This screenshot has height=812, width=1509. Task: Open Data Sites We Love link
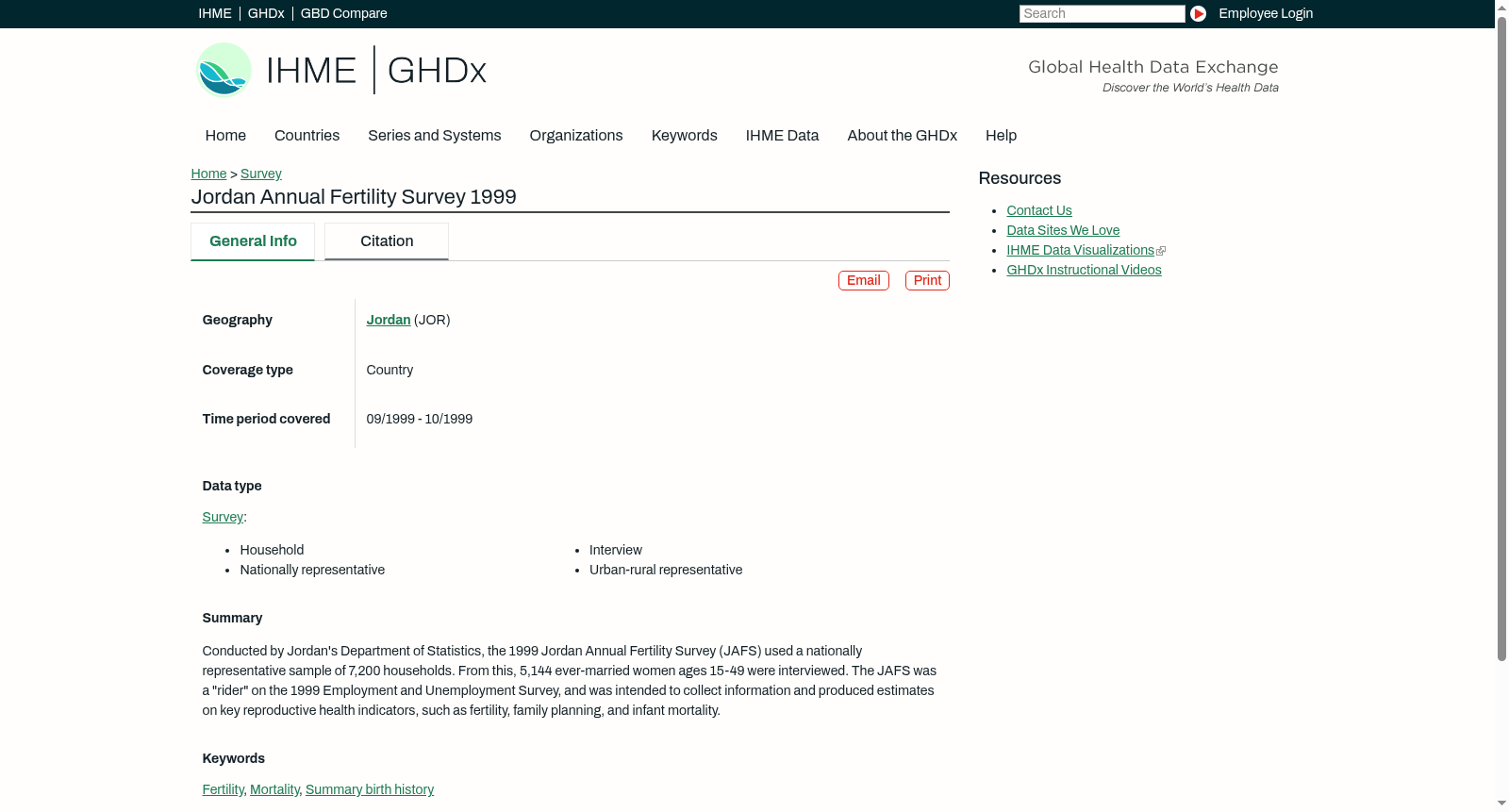pyautogui.click(x=1063, y=230)
